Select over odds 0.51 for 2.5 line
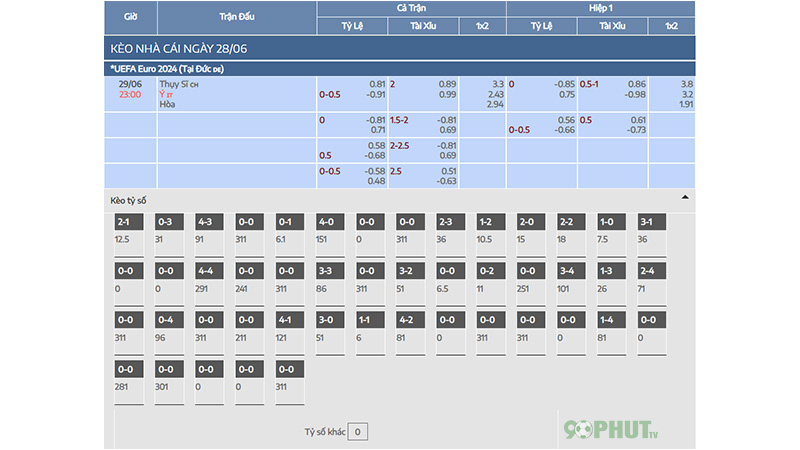 (x=448, y=171)
